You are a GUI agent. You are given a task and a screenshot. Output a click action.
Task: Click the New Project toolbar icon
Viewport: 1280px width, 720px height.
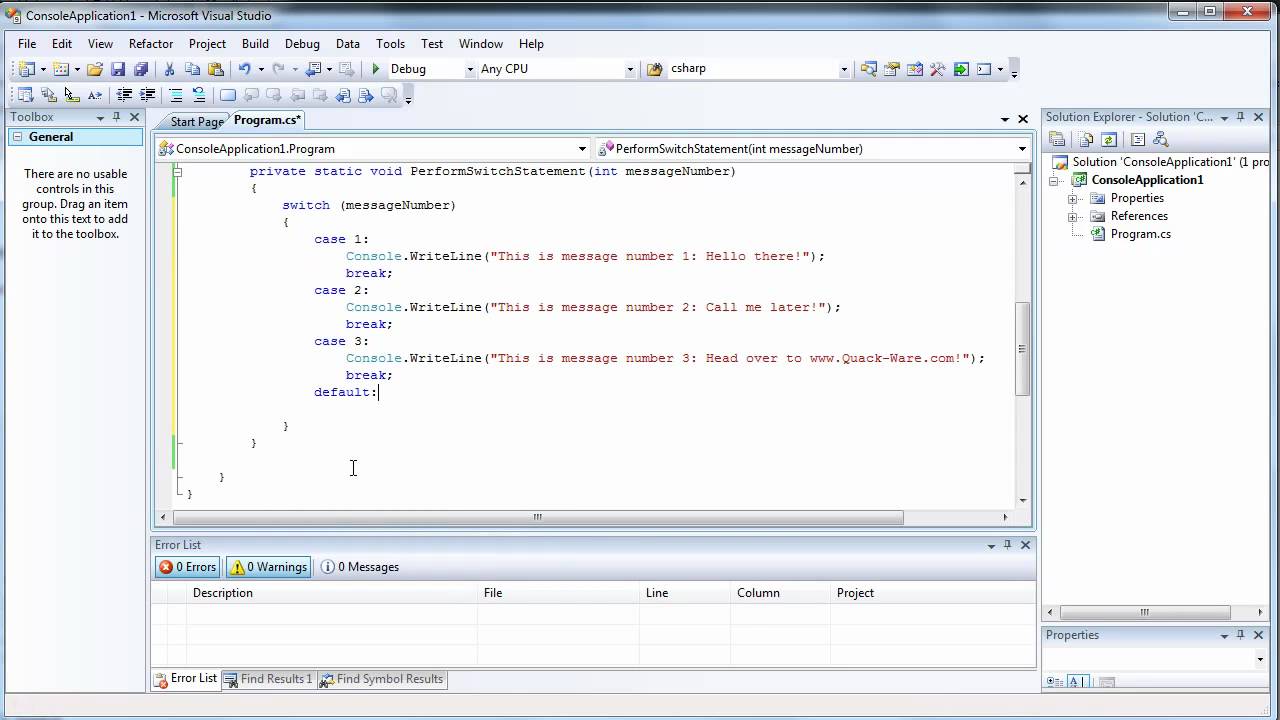coord(25,69)
